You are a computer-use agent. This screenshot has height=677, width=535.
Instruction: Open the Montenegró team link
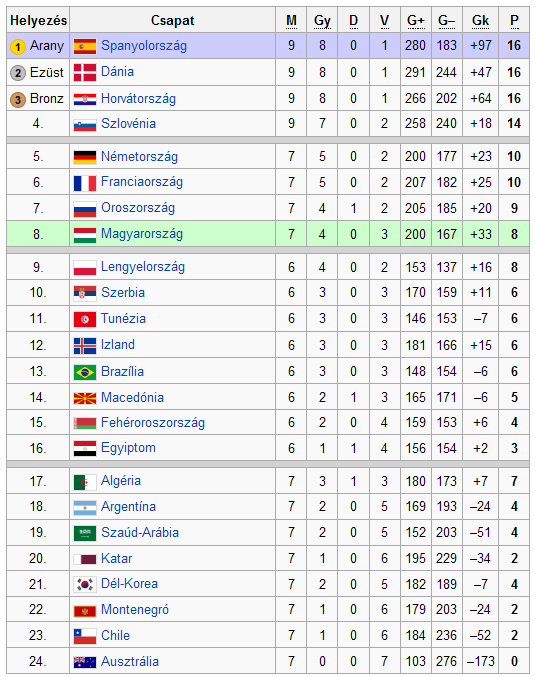(x=135, y=610)
